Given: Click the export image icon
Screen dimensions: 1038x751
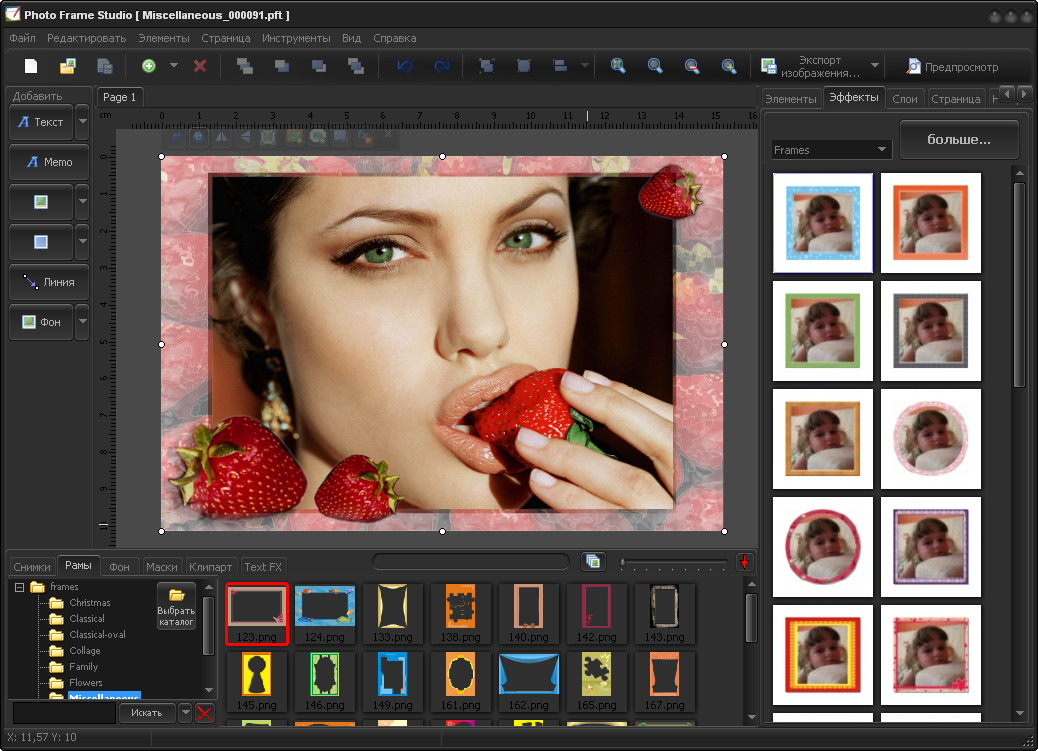Looking at the screenshot, I should [x=769, y=66].
